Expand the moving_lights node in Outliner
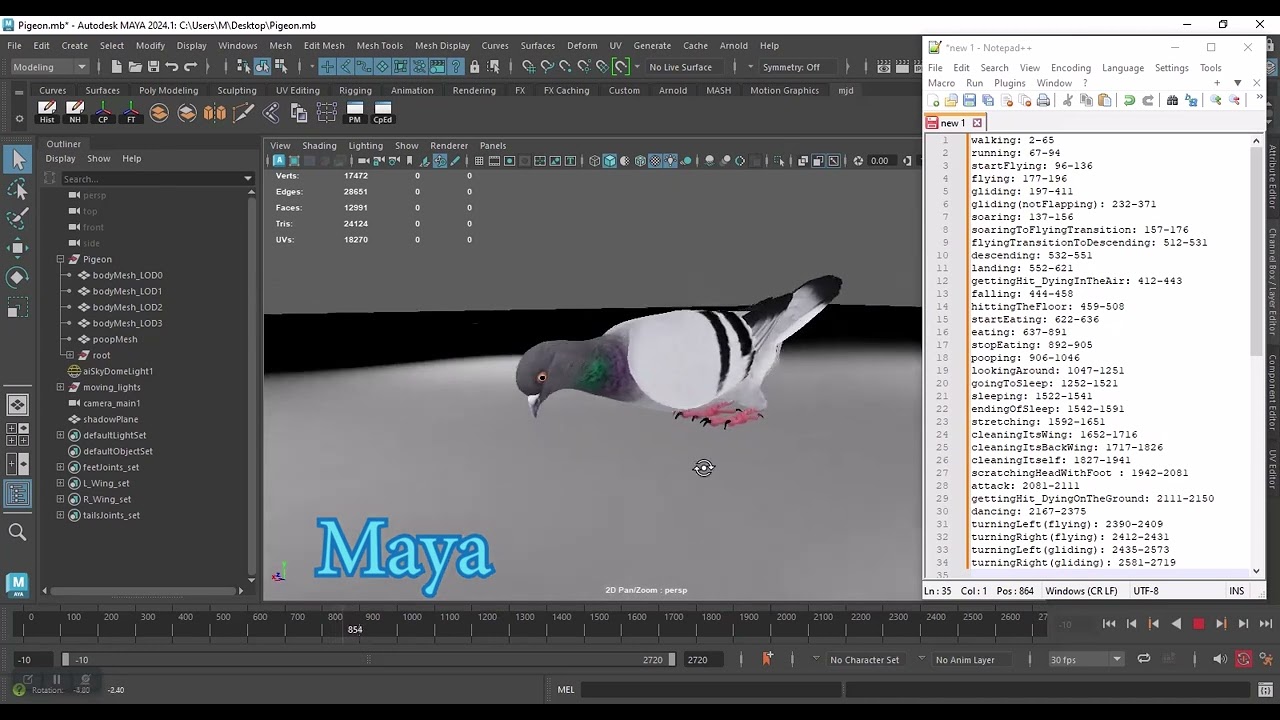The height and width of the screenshot is (720, 1280). click(60, 387)
